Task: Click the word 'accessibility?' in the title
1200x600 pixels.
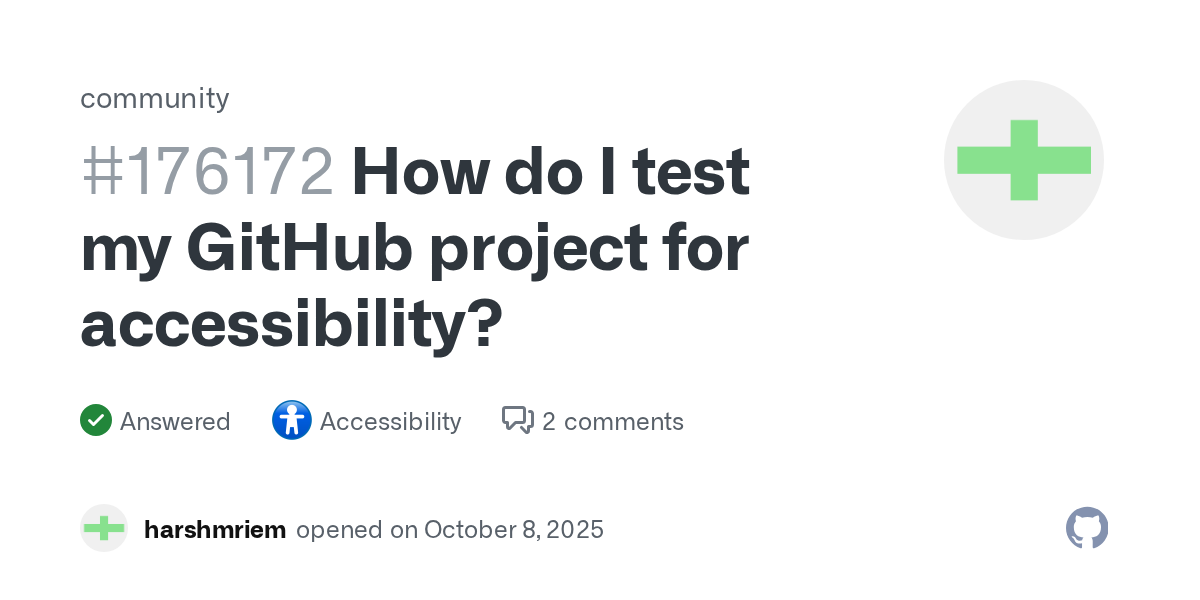Action: (x=291, y=324)
